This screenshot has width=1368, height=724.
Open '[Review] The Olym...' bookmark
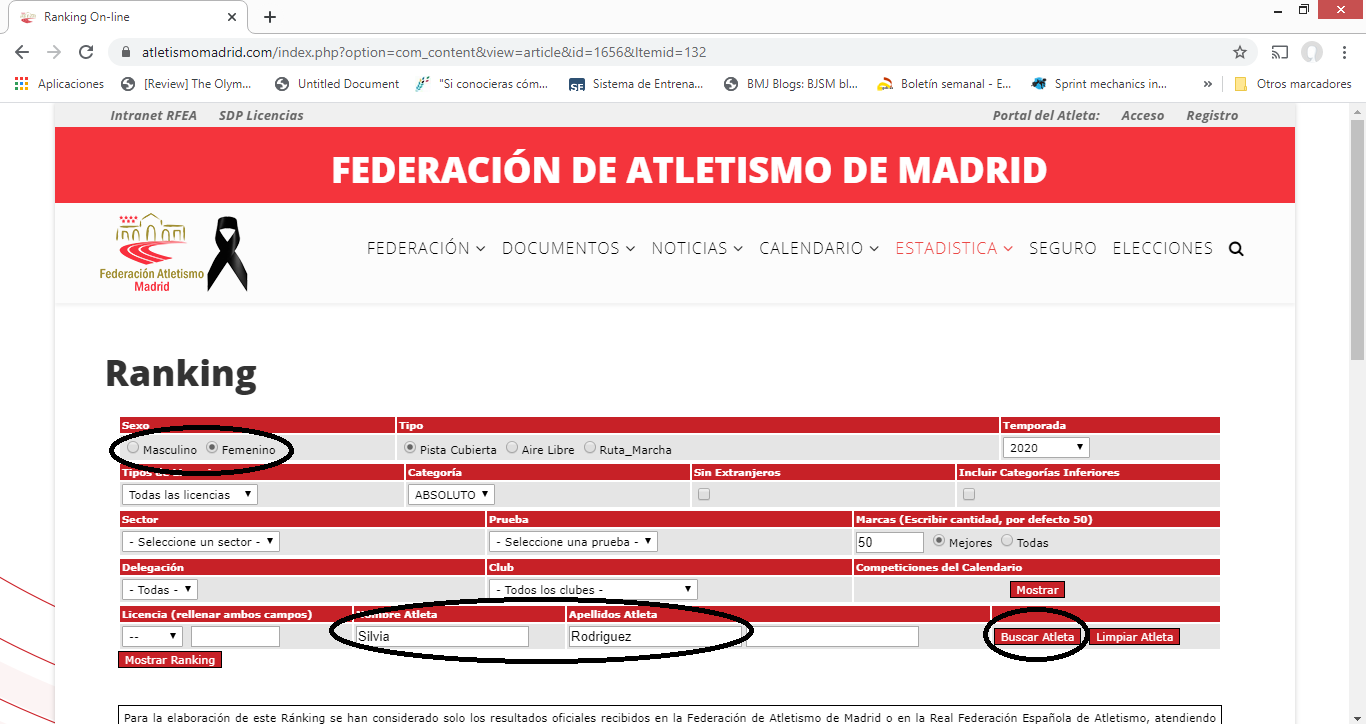coord(187,84)
